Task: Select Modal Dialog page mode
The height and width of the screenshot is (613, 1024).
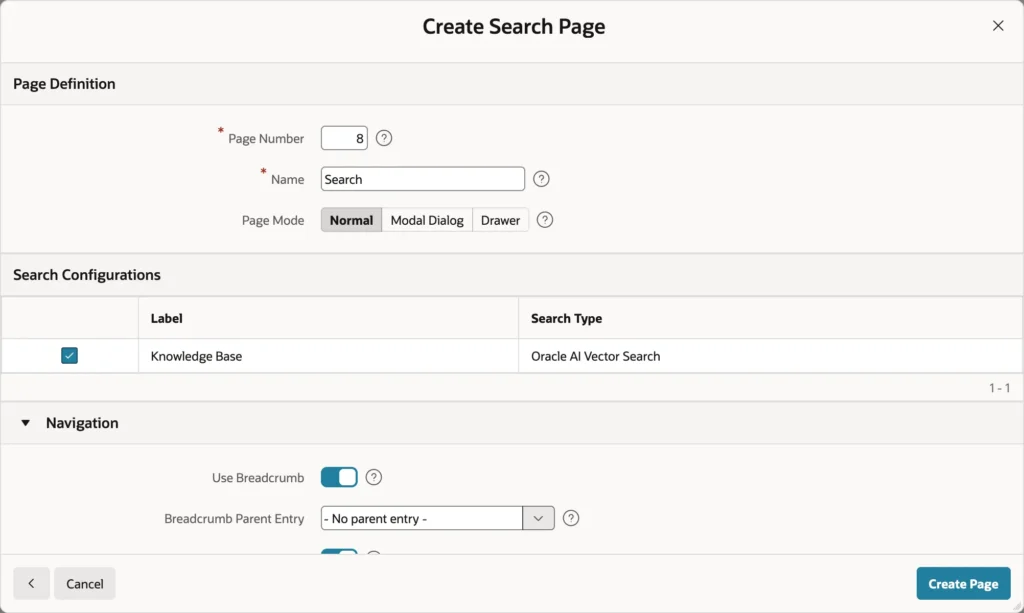Action: (427, 220)
